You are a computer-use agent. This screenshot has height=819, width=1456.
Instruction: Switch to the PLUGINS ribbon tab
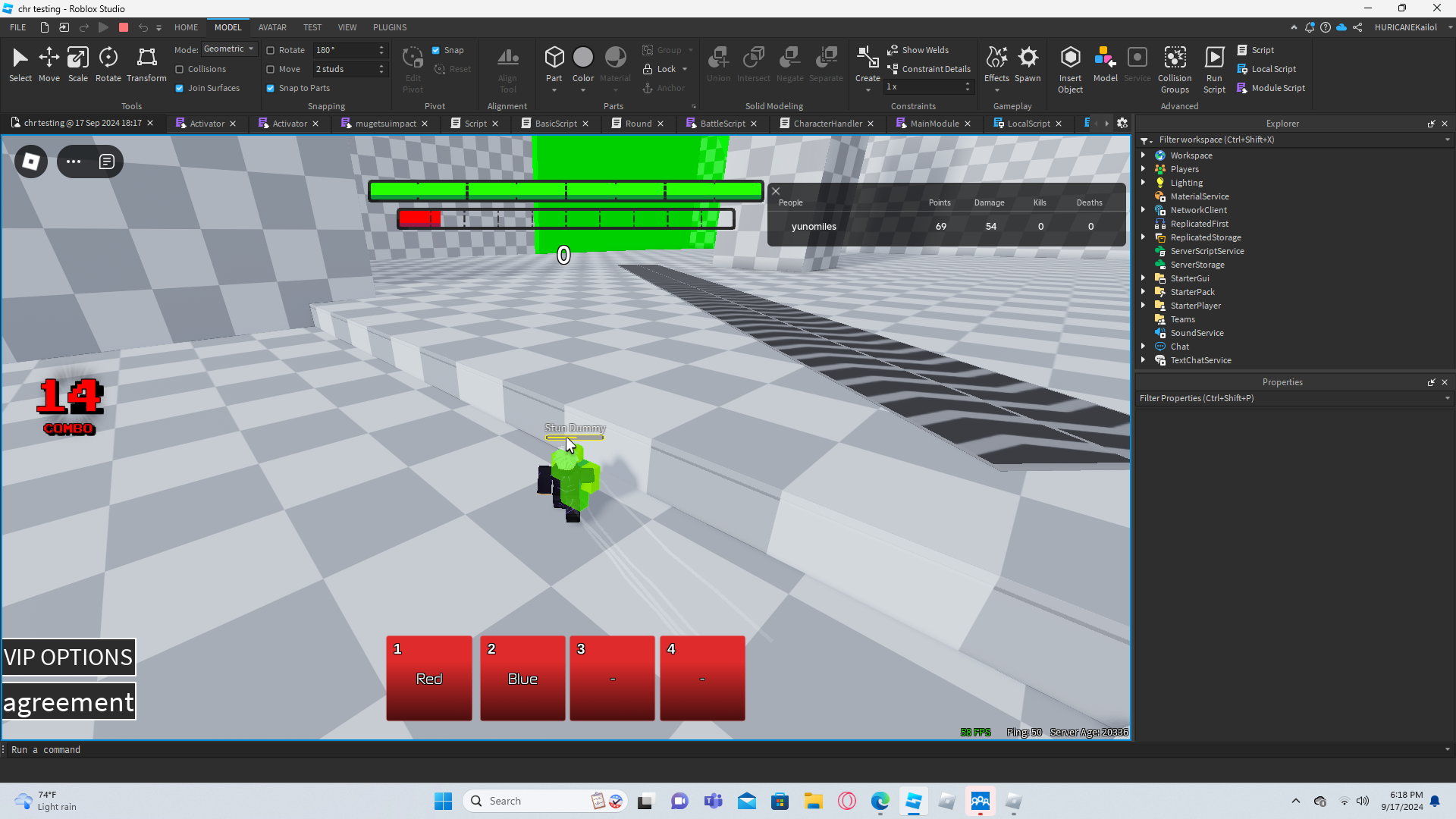[390, 27]
